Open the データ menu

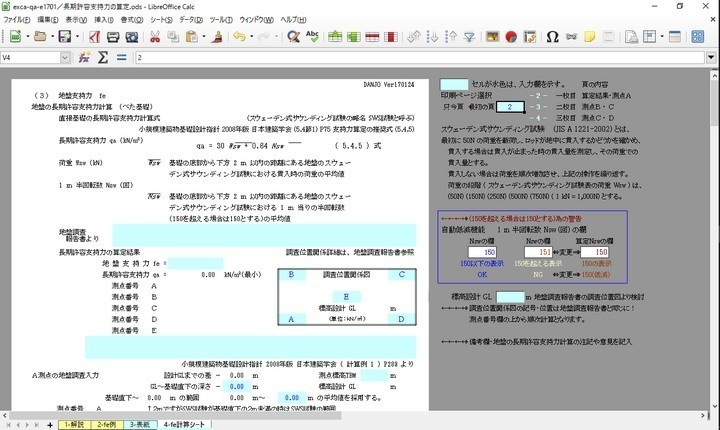point(191,20)
